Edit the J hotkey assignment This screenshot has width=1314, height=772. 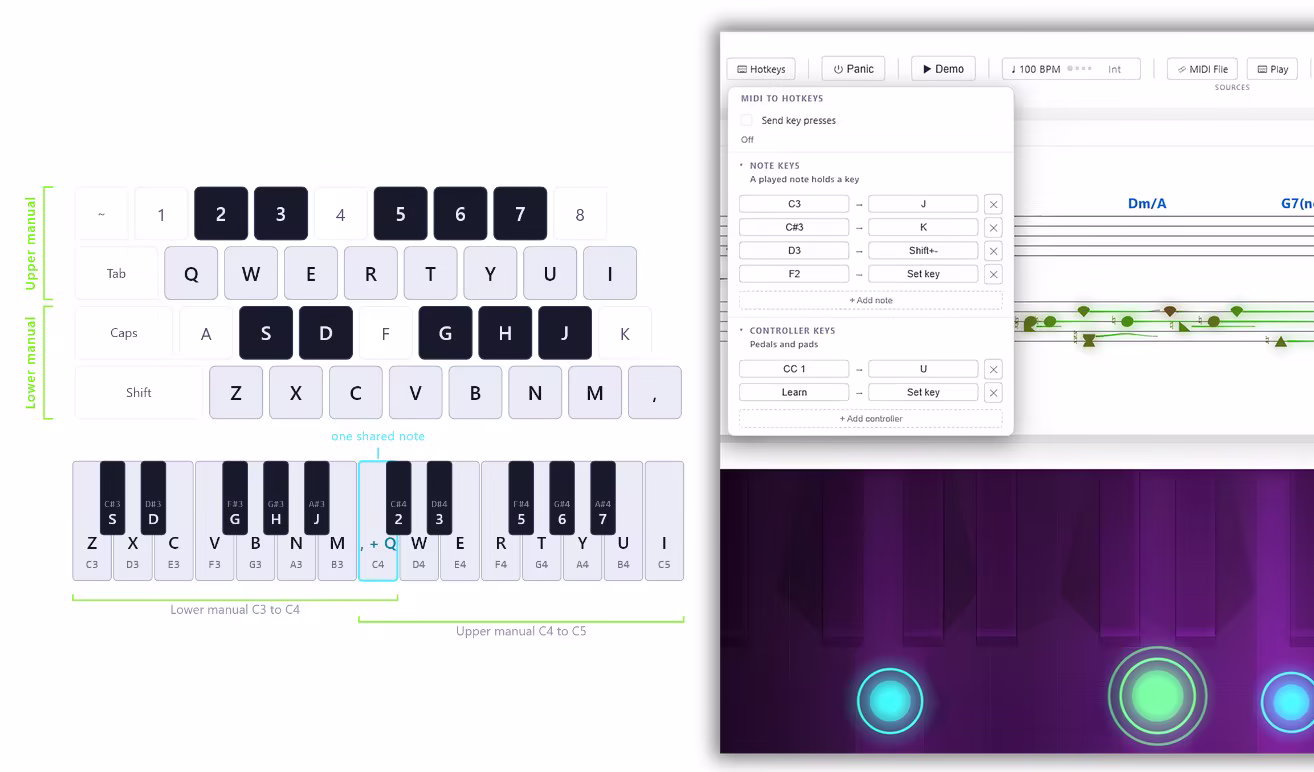pos(923,204)
